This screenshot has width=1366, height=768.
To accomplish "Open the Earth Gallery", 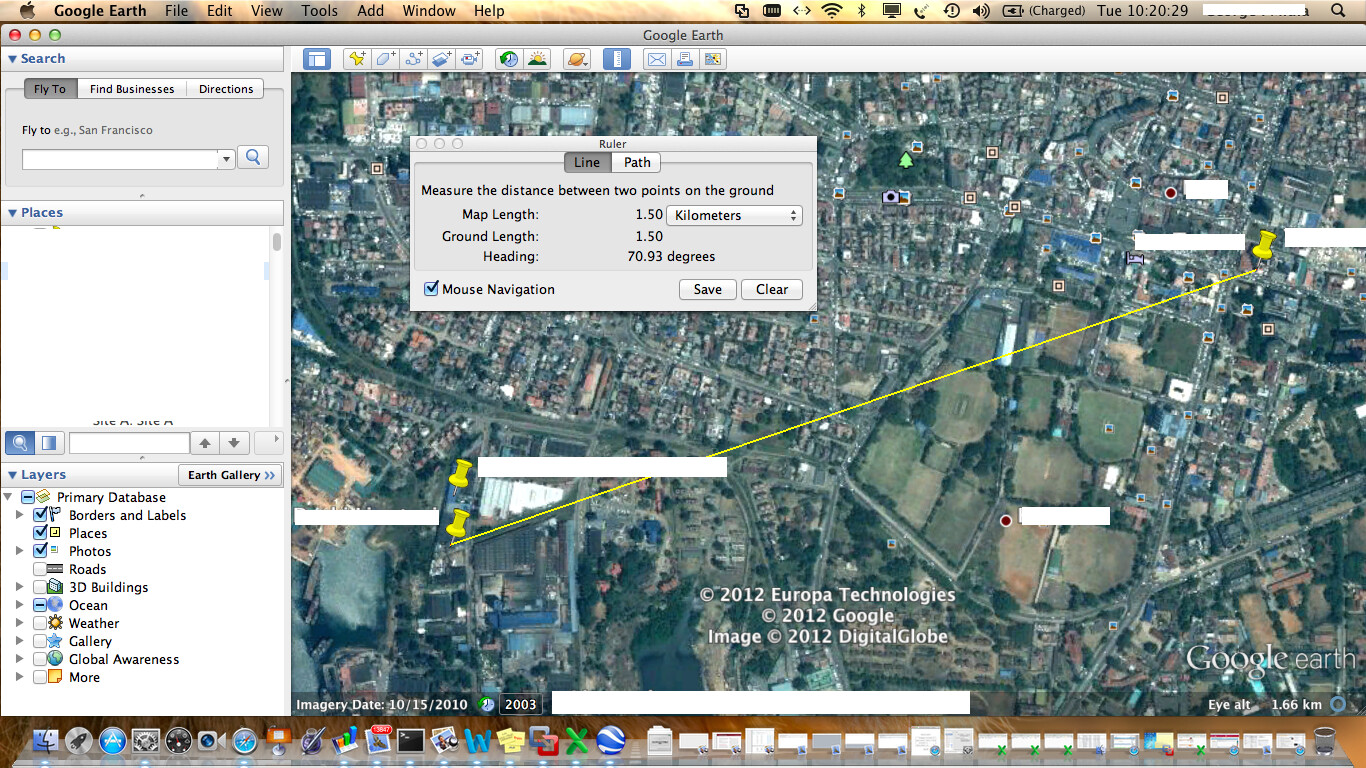I will tap(230, 474).
